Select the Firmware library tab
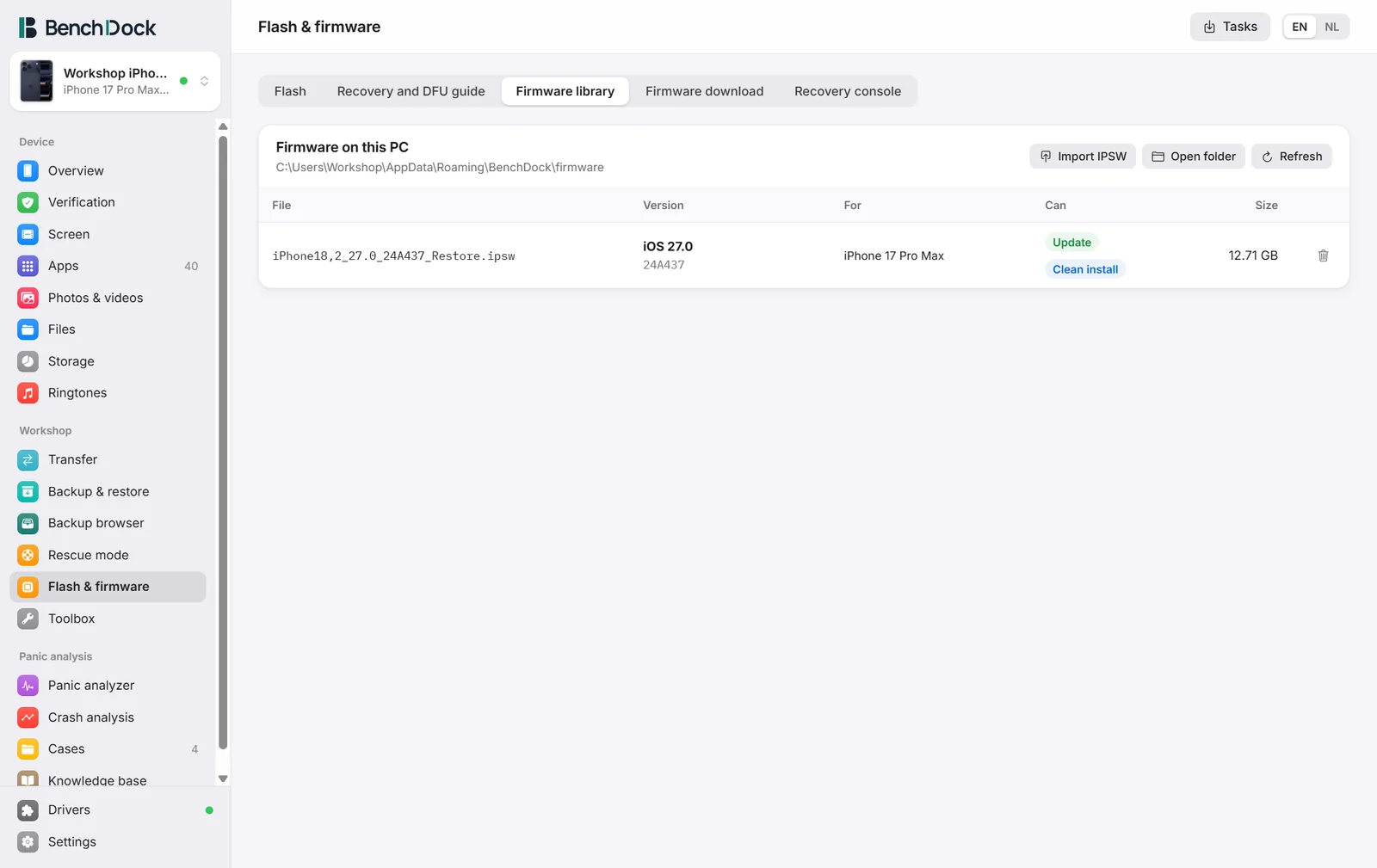The width and height of the screenshot is (1377, 868). [x=565, y=91]
